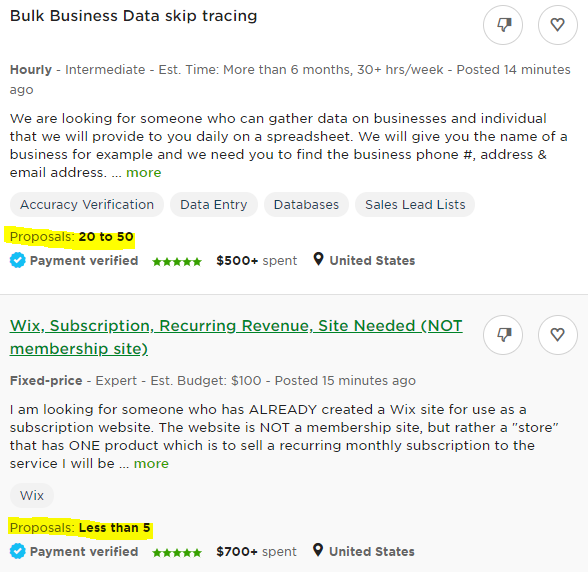Open Bulk Business Data skip tracing title
588x572 pixels.
coord(134,16)
